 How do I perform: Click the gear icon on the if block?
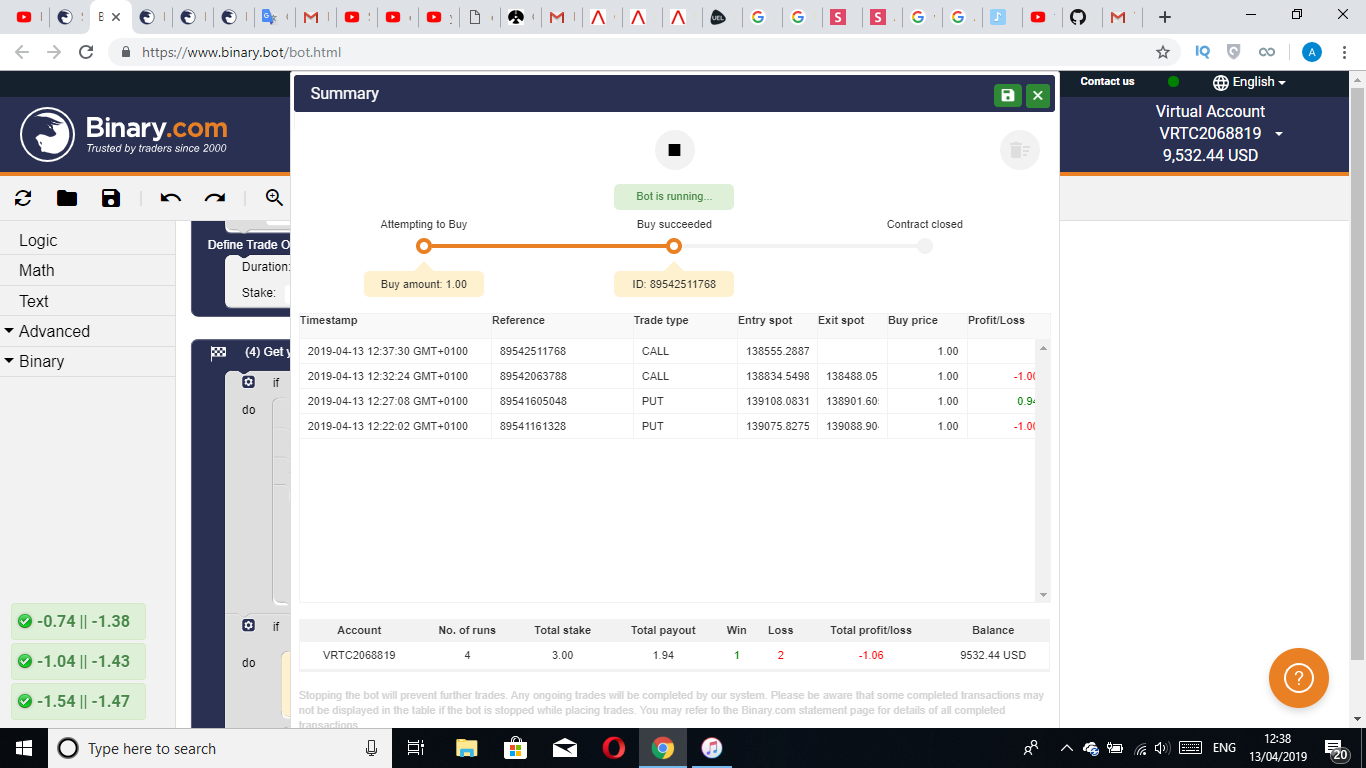[247, 382]
